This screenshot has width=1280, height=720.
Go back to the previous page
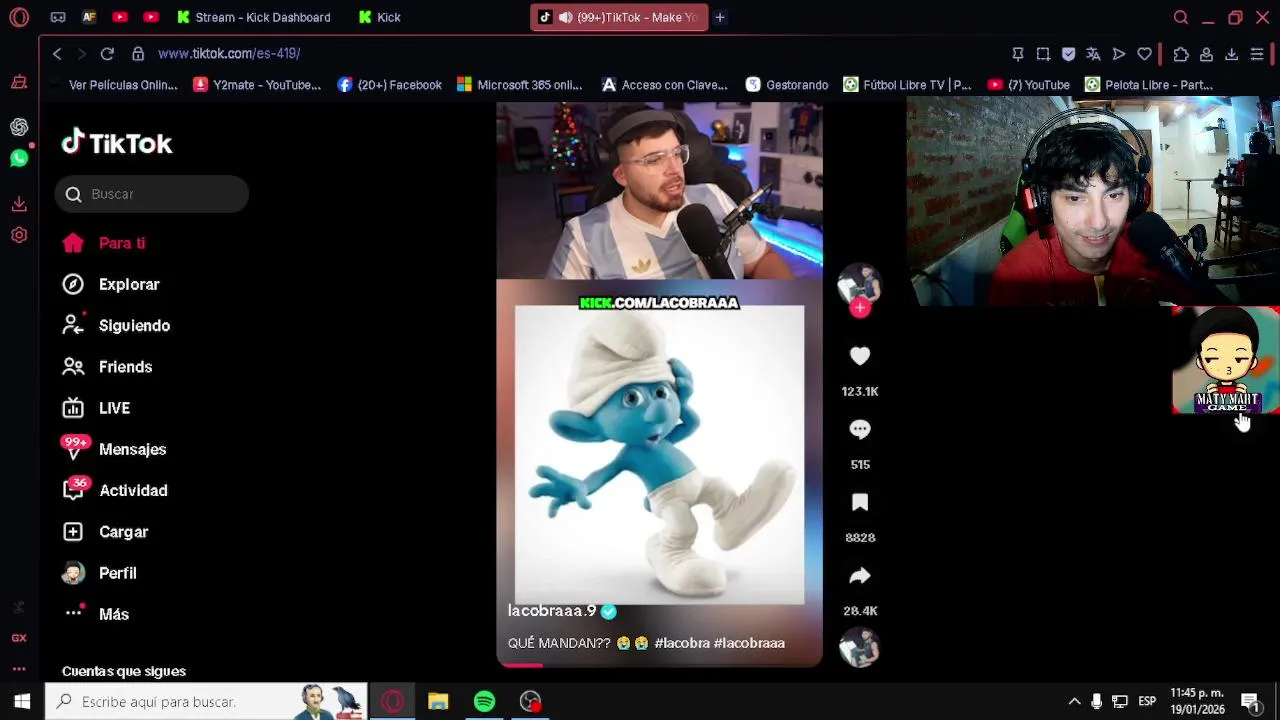tap(57, 54)
